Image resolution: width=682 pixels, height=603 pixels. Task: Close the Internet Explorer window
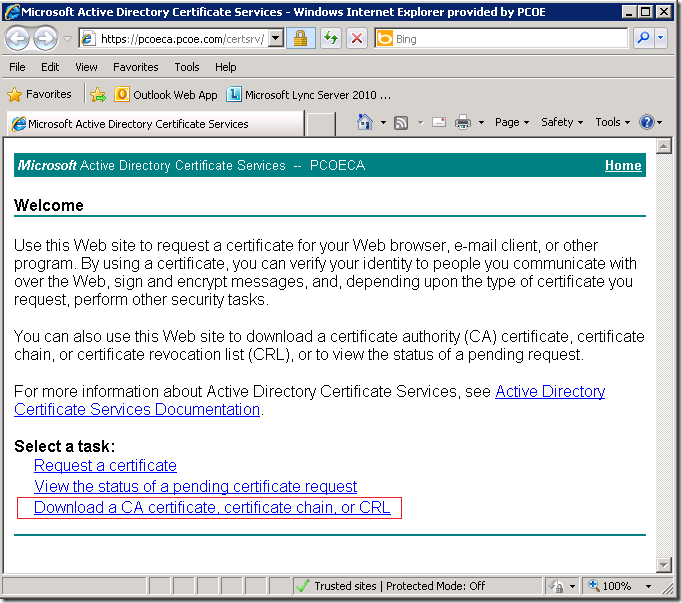tap(664, 11)
